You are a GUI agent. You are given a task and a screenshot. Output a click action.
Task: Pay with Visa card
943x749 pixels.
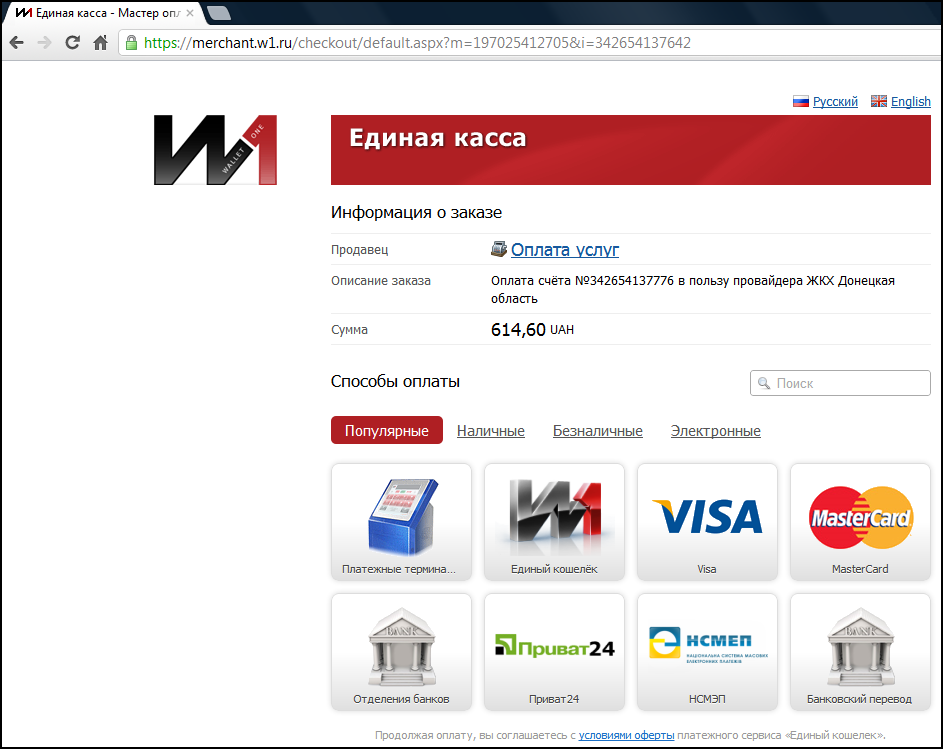click(707, 522)
